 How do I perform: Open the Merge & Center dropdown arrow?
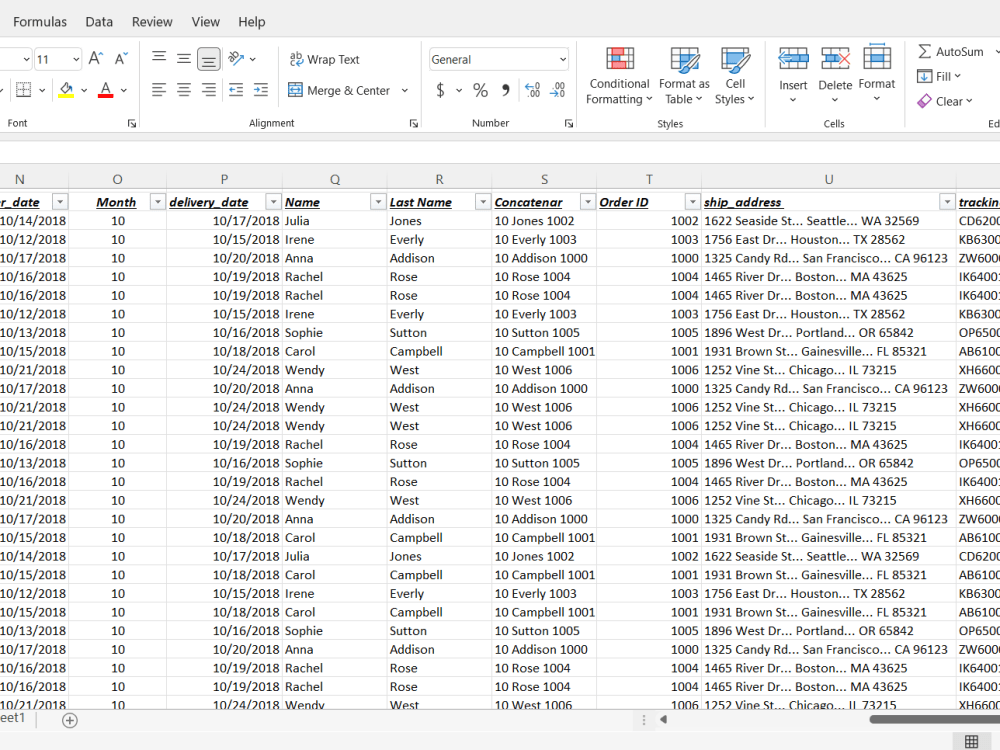click(x=405, y=91)
